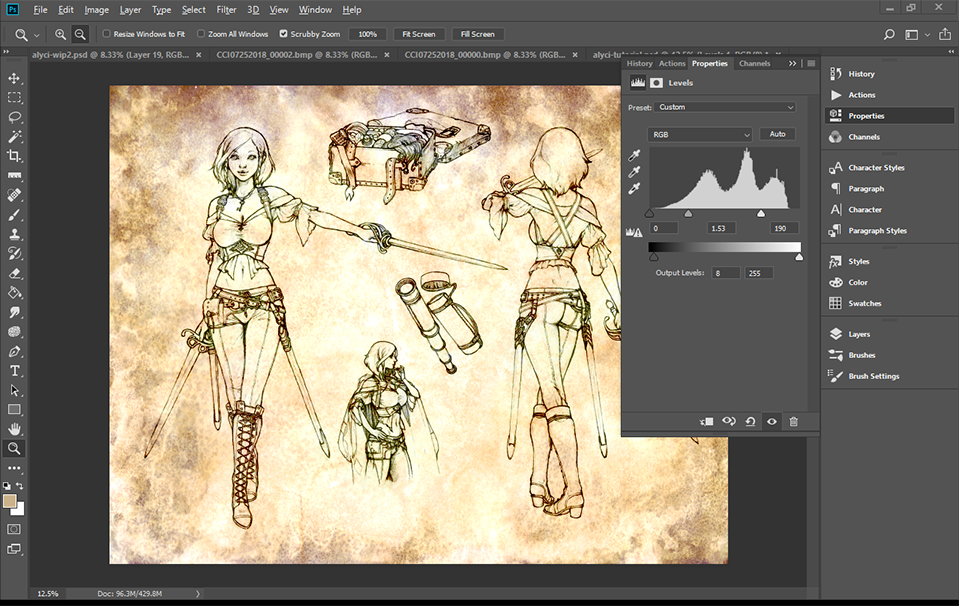Delete the Levels adjustment with trash icon
The image size is (959, 606).
pos(793,422)
